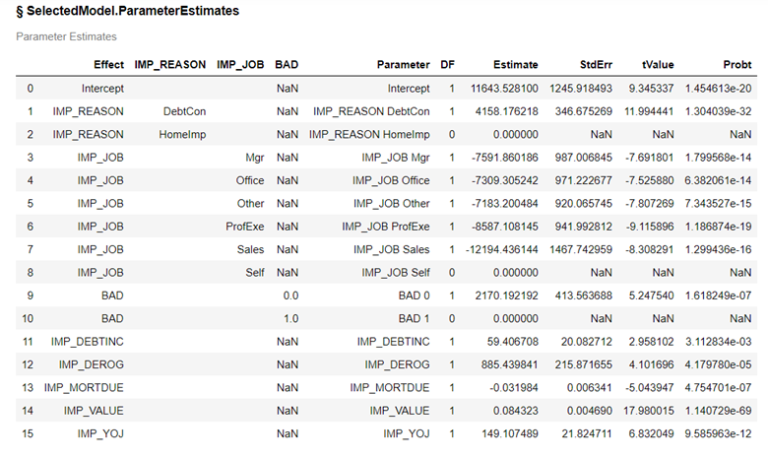Click the SelectedModel.ParameterEstimates section heading
This screenshot has height=459, width=768.
(x=127, y=12)
